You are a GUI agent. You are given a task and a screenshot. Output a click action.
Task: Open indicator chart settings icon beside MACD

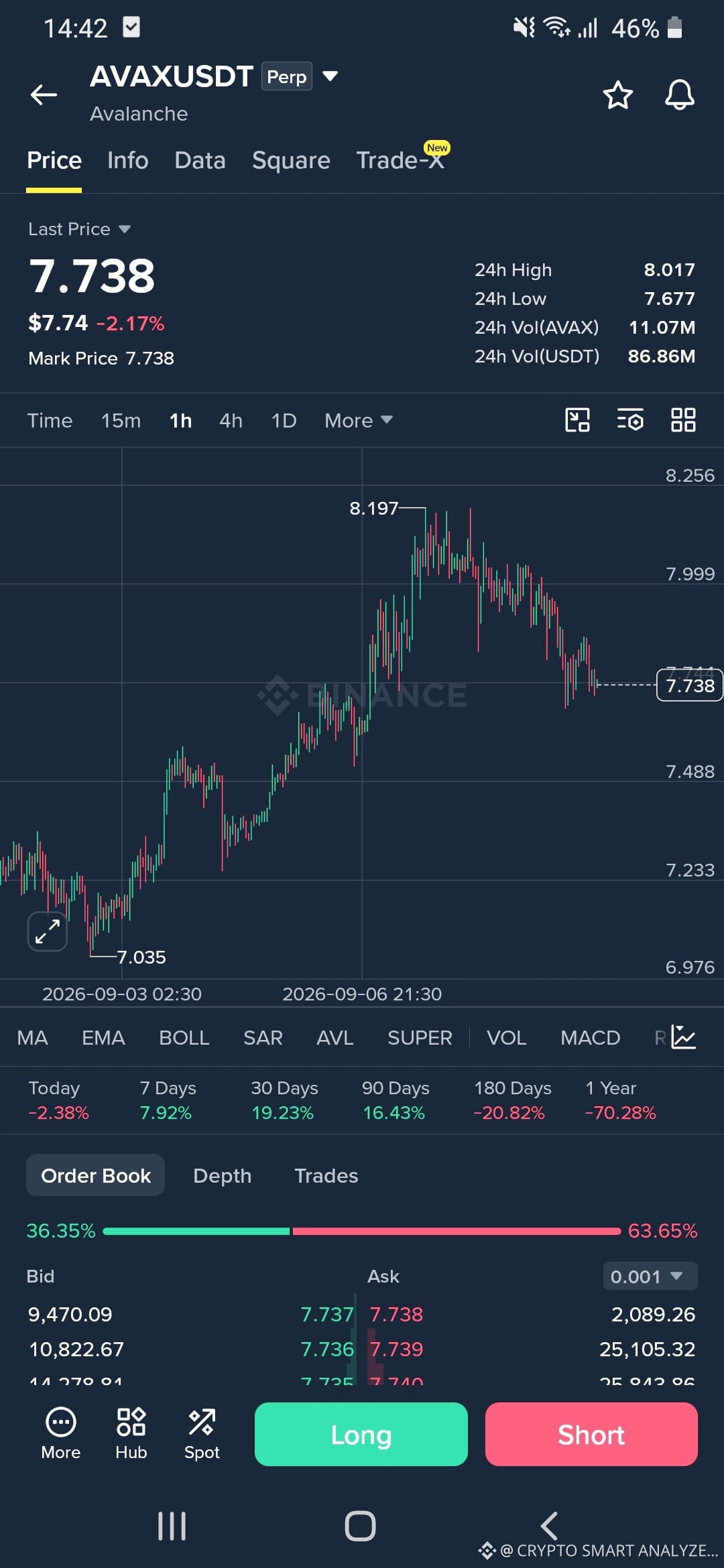(684, 1037)
